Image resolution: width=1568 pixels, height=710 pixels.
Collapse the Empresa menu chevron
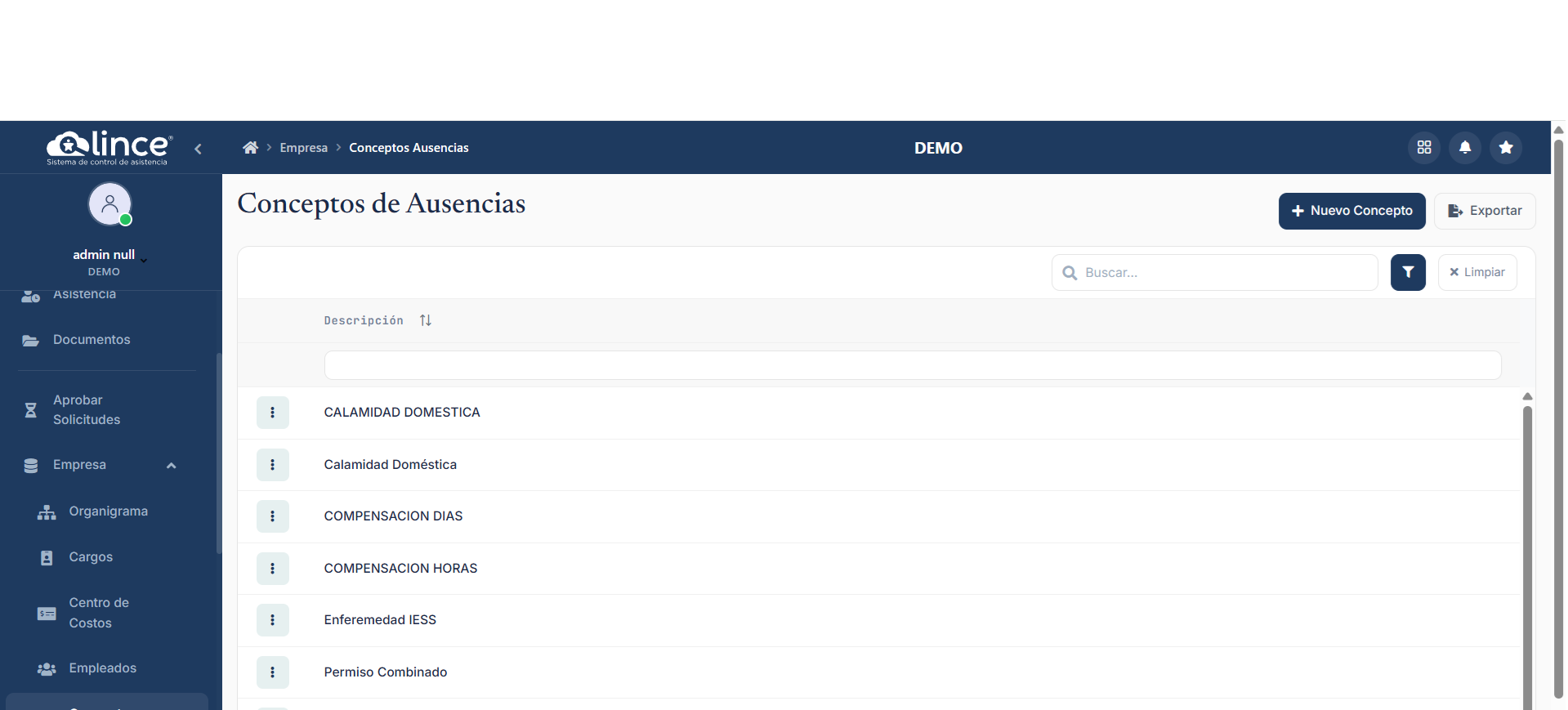pyautogui.click(x=172, y=466)
